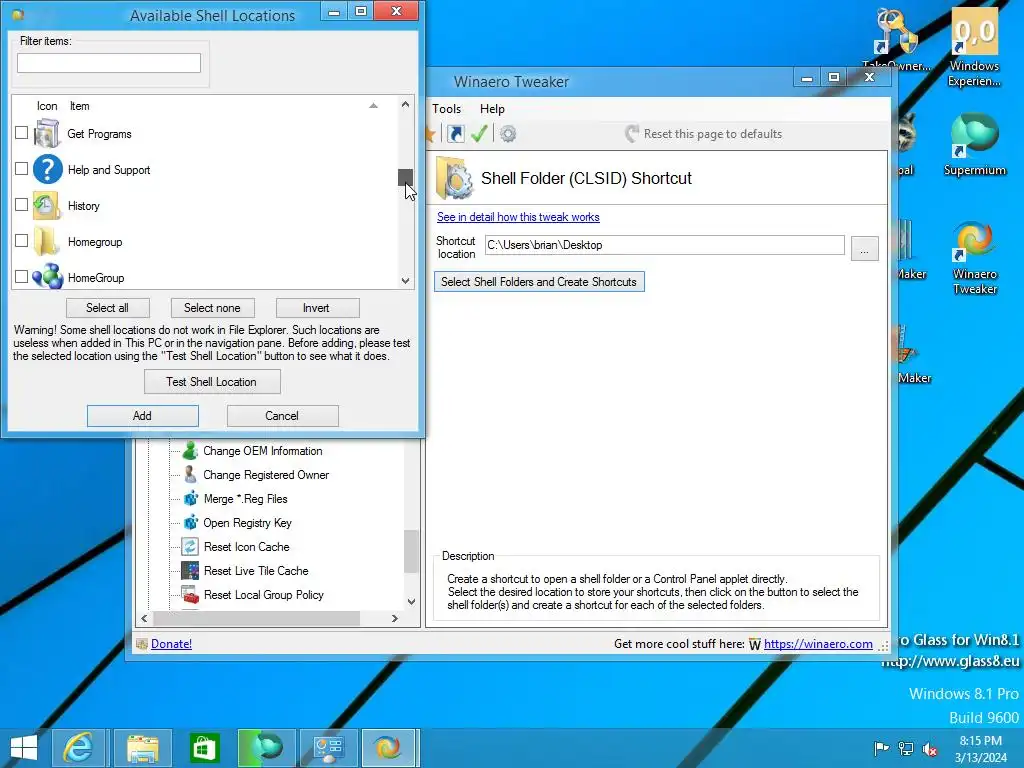
Task: Click Select Shell Folders and Create Shortcuts
Action: [539, 281]
